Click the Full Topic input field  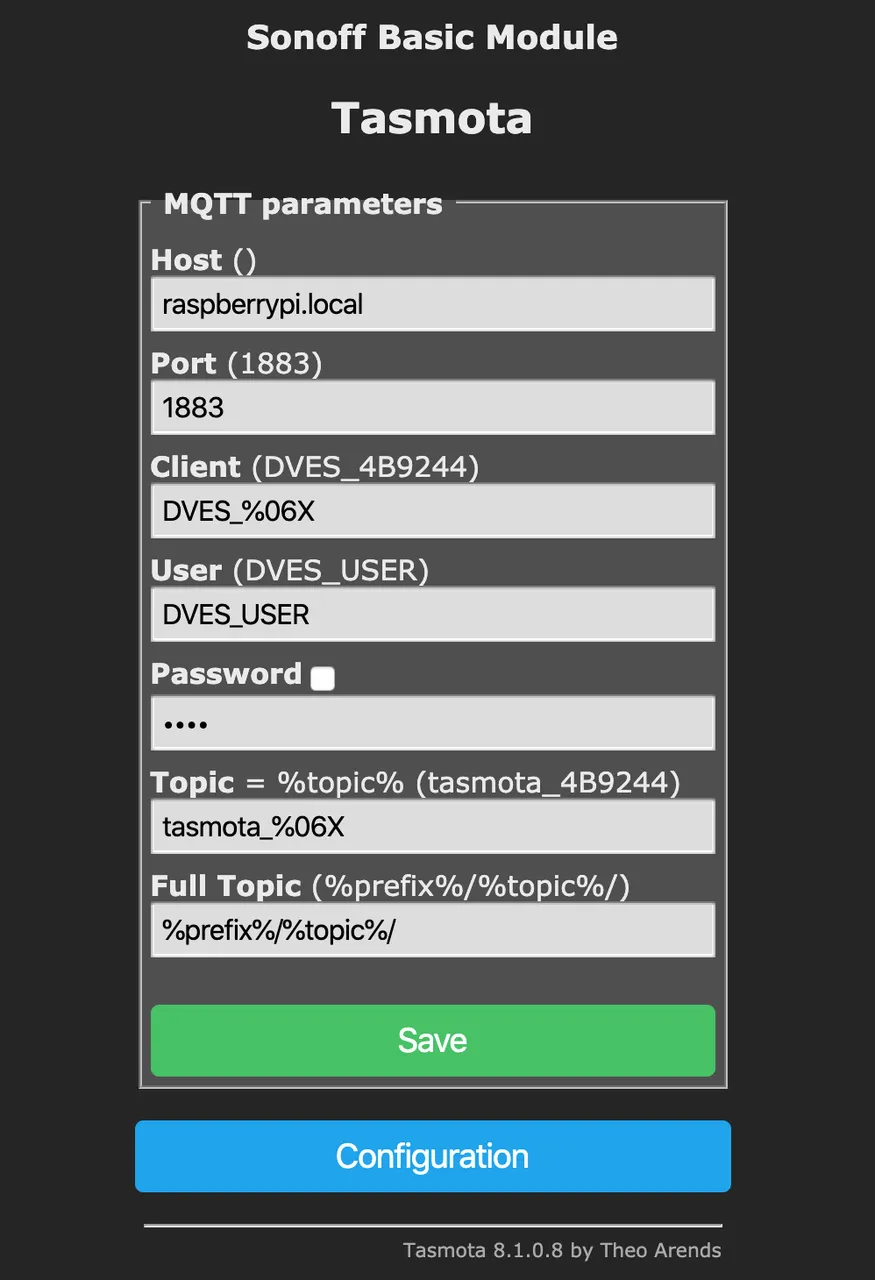[433, 930]
